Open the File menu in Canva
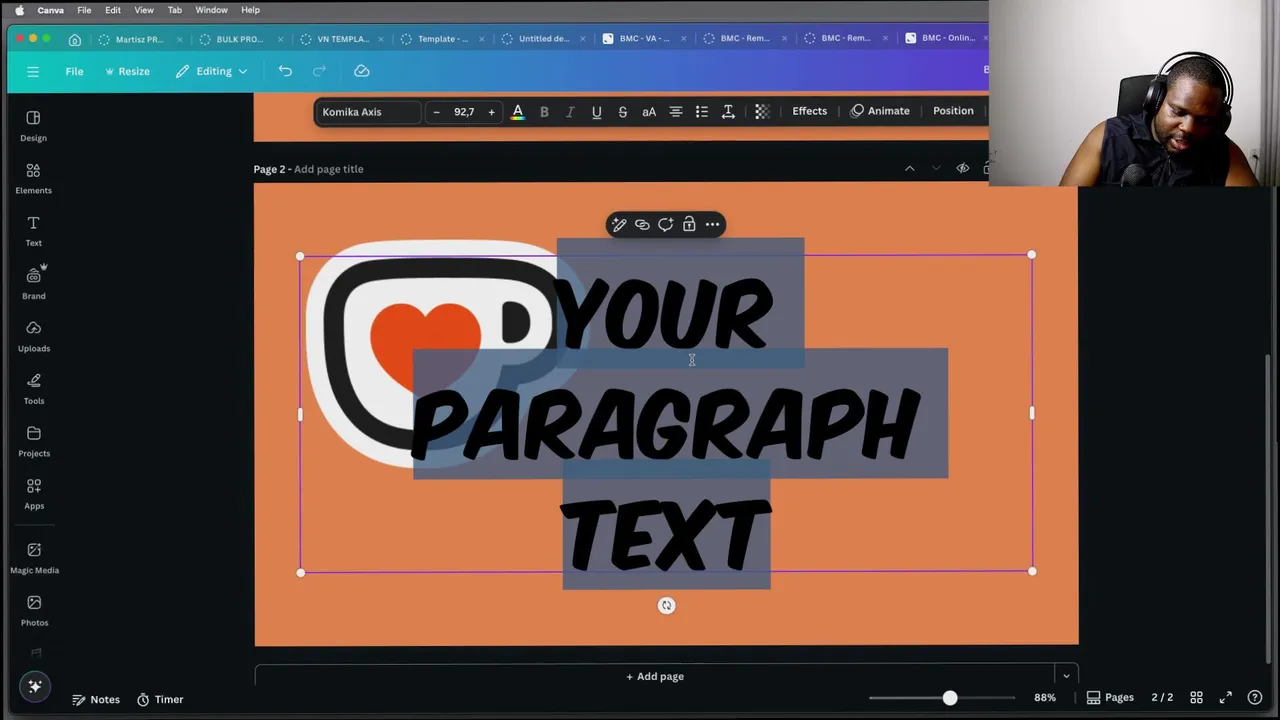 pyautogui.click(x=74, y=71)
